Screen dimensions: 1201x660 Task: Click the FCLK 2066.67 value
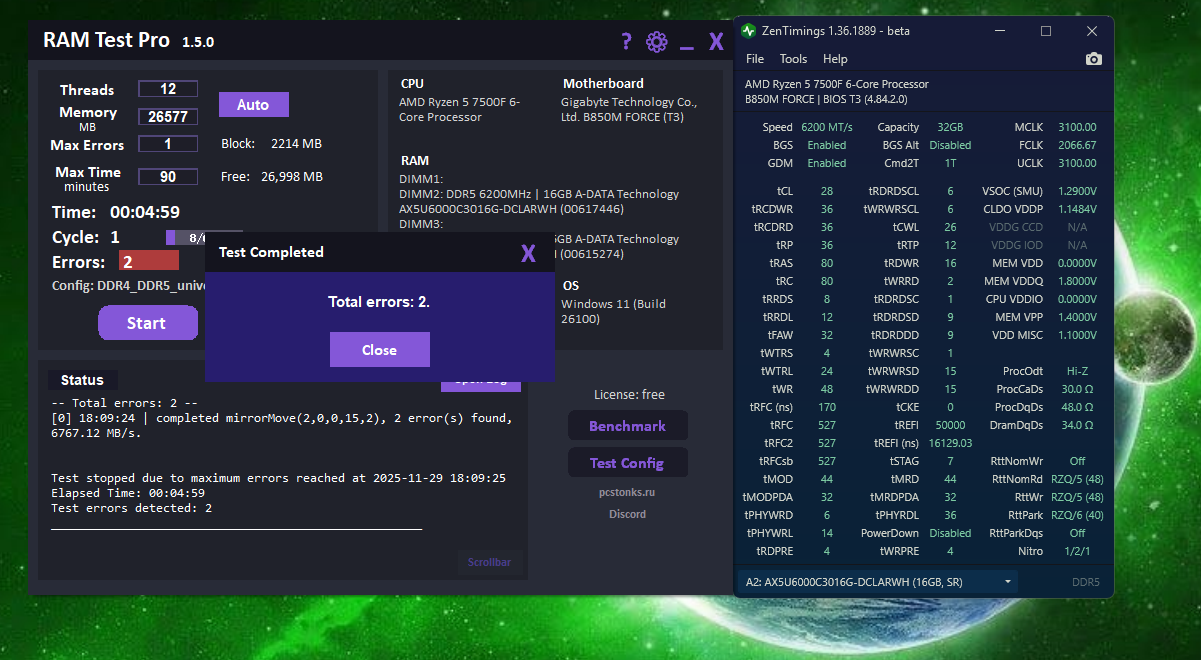1077,145
